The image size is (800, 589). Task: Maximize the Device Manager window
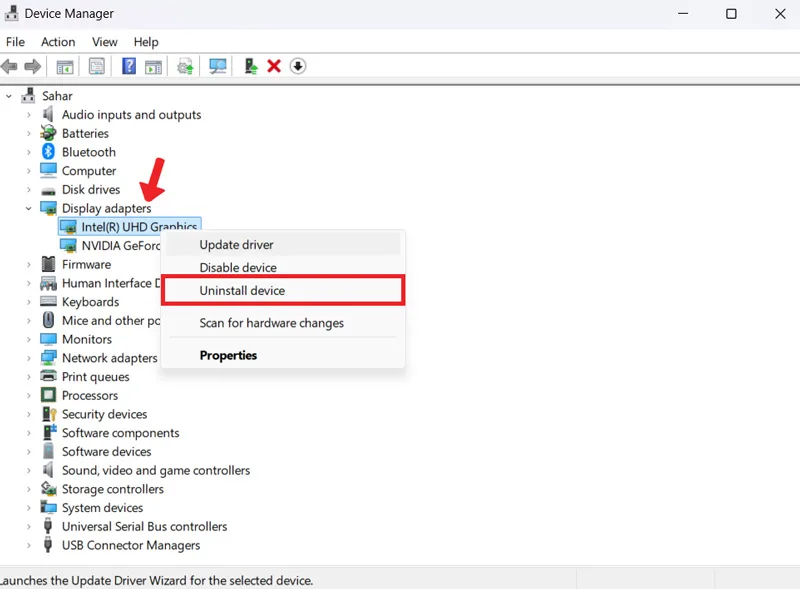pyautogui.click(x=731, y=14)
